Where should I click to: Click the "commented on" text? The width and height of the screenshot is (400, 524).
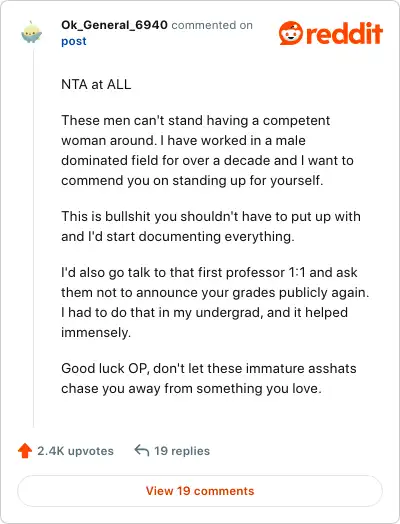(212, 25)
